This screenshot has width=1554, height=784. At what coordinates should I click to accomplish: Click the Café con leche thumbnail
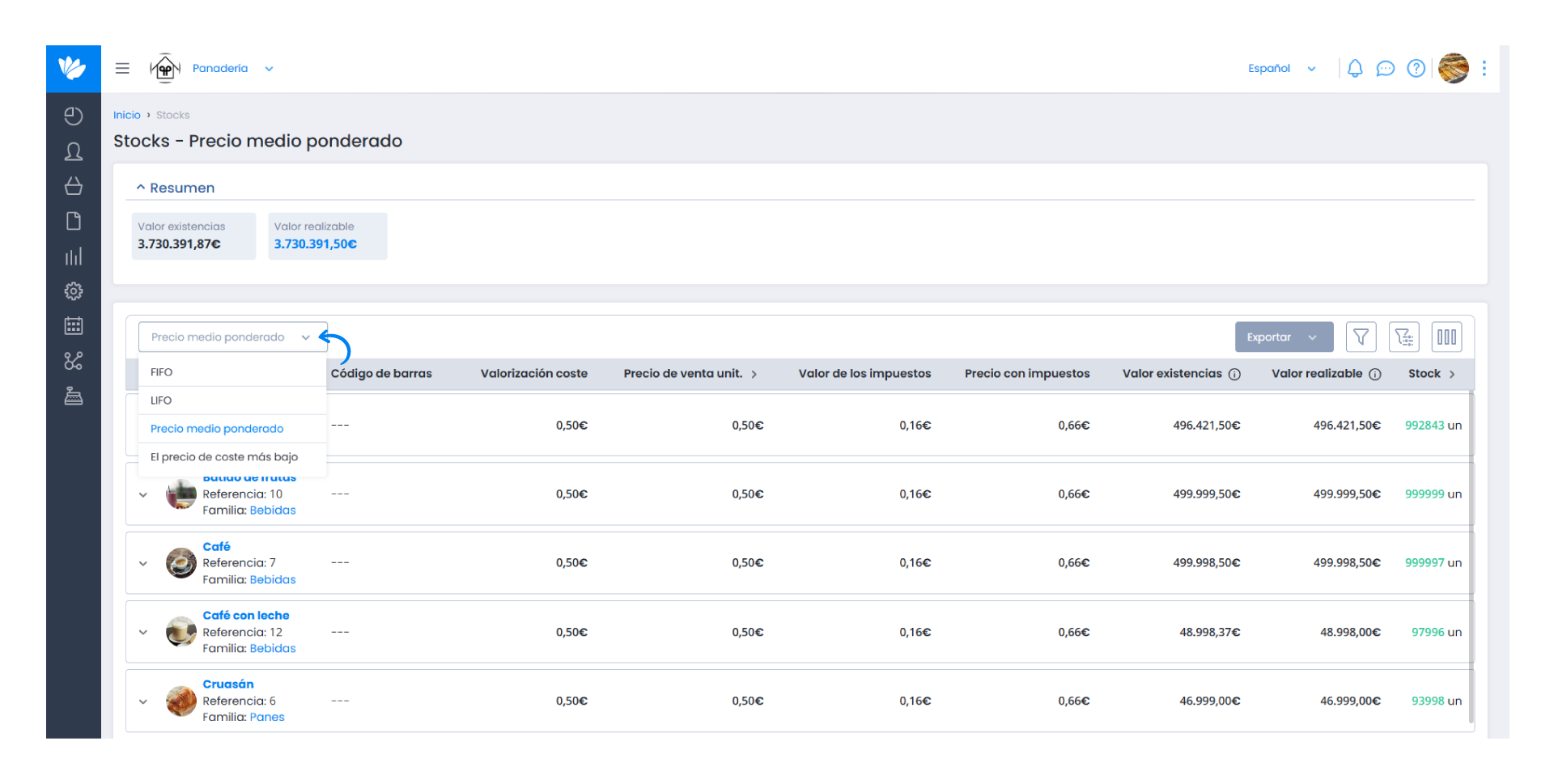(181, 632)
